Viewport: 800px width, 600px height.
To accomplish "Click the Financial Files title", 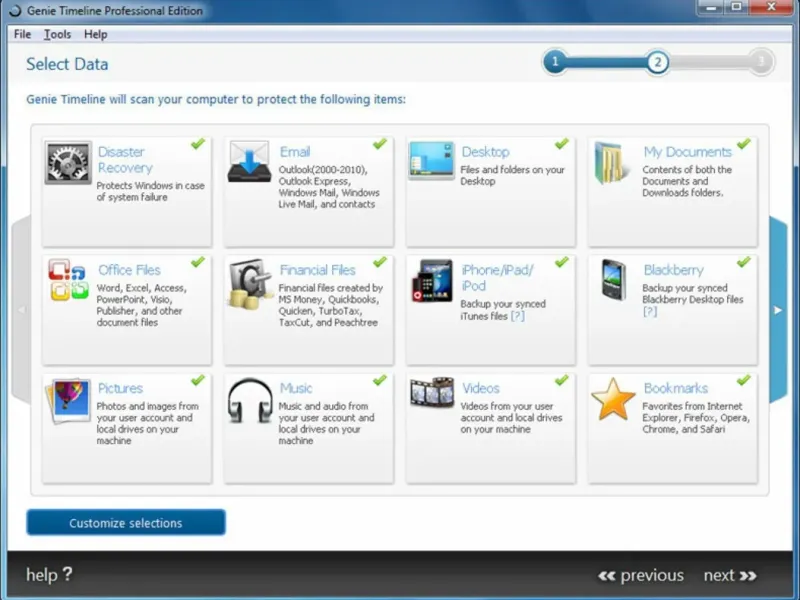I will click(317, 270).
